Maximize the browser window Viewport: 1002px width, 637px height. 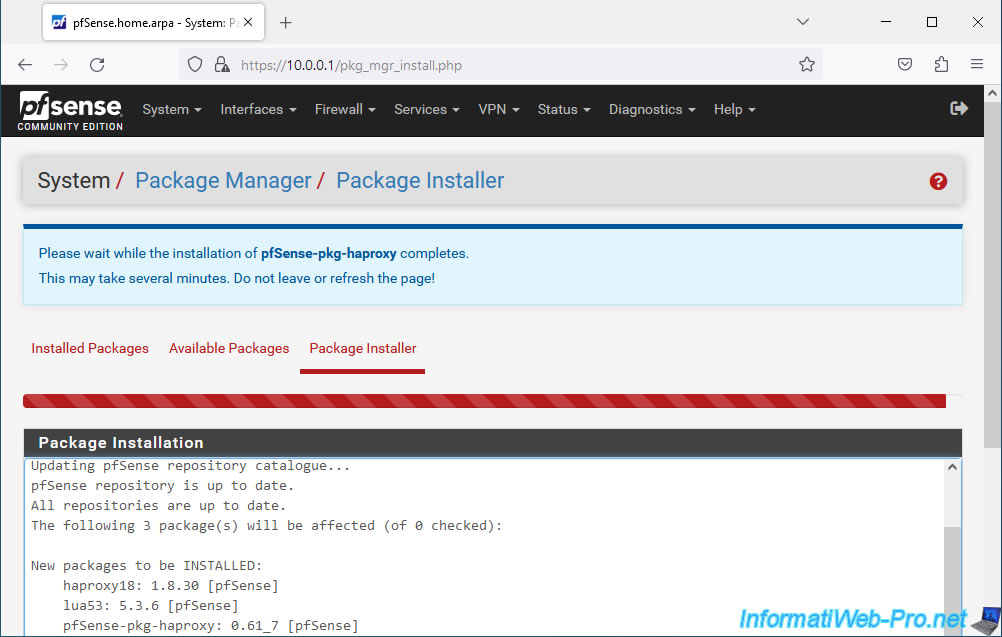click(x=932, y=22)
